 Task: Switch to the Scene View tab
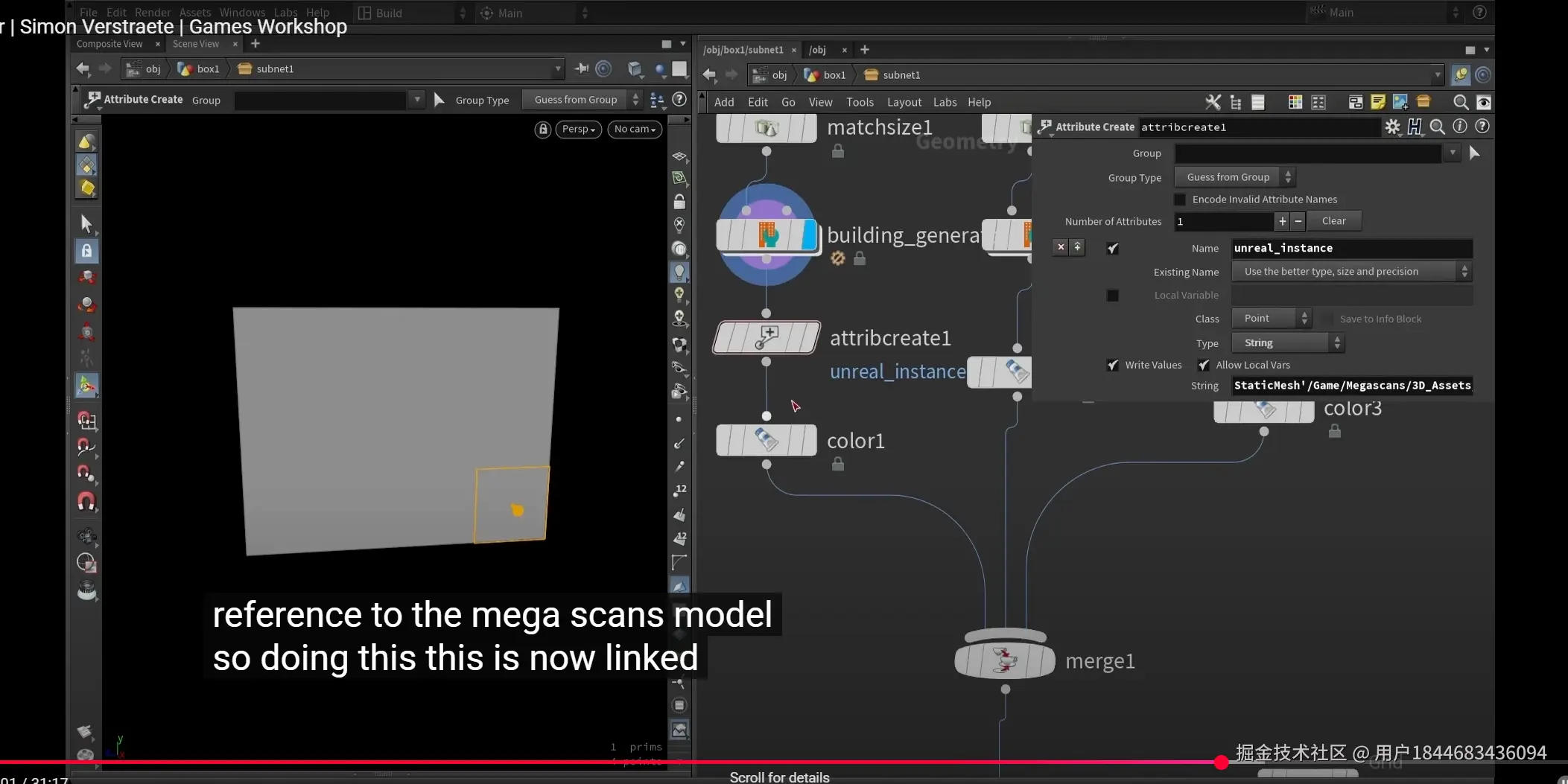click(x=196, y=44)
